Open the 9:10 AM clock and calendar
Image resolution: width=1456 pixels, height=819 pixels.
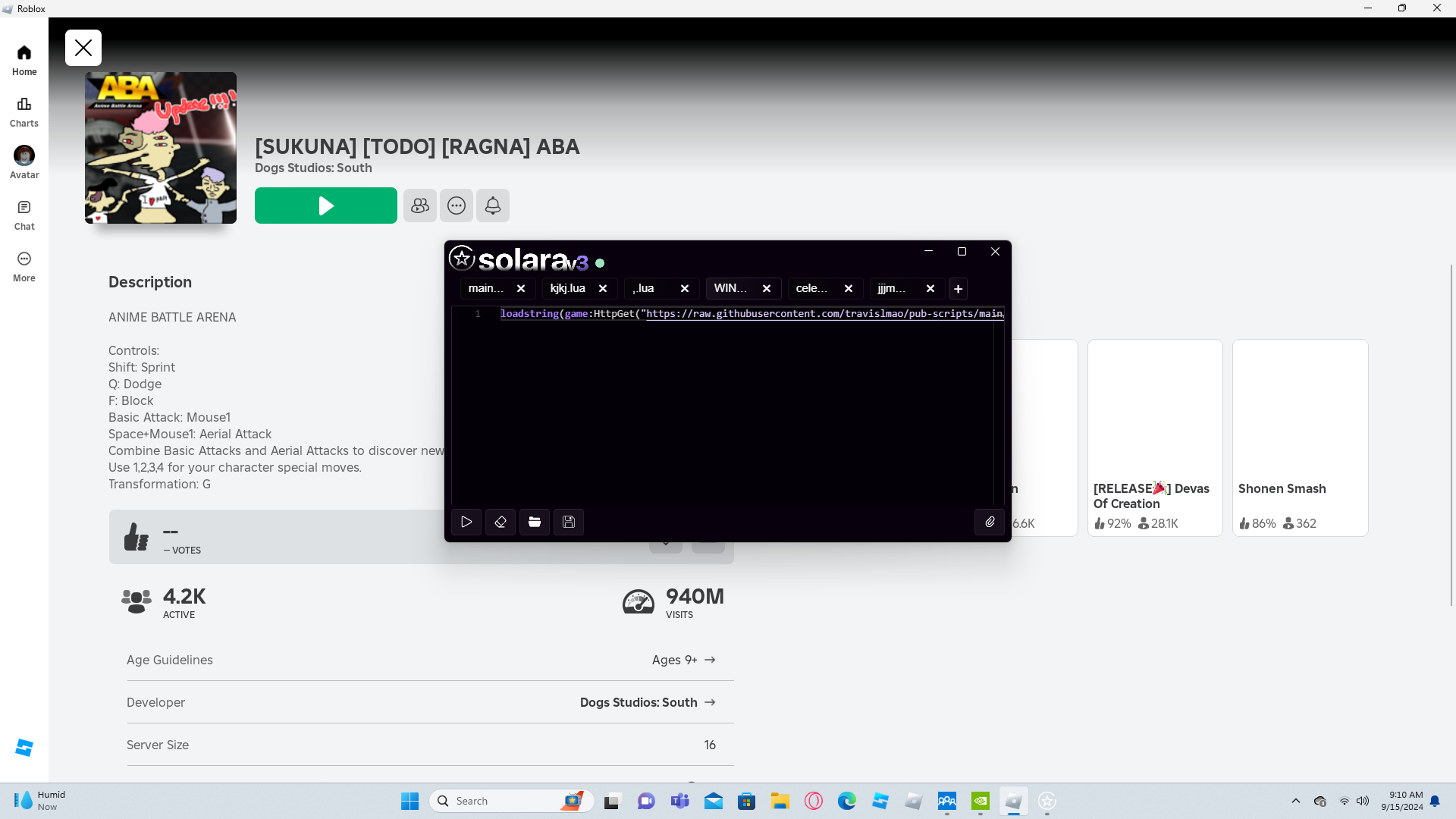1401,801
